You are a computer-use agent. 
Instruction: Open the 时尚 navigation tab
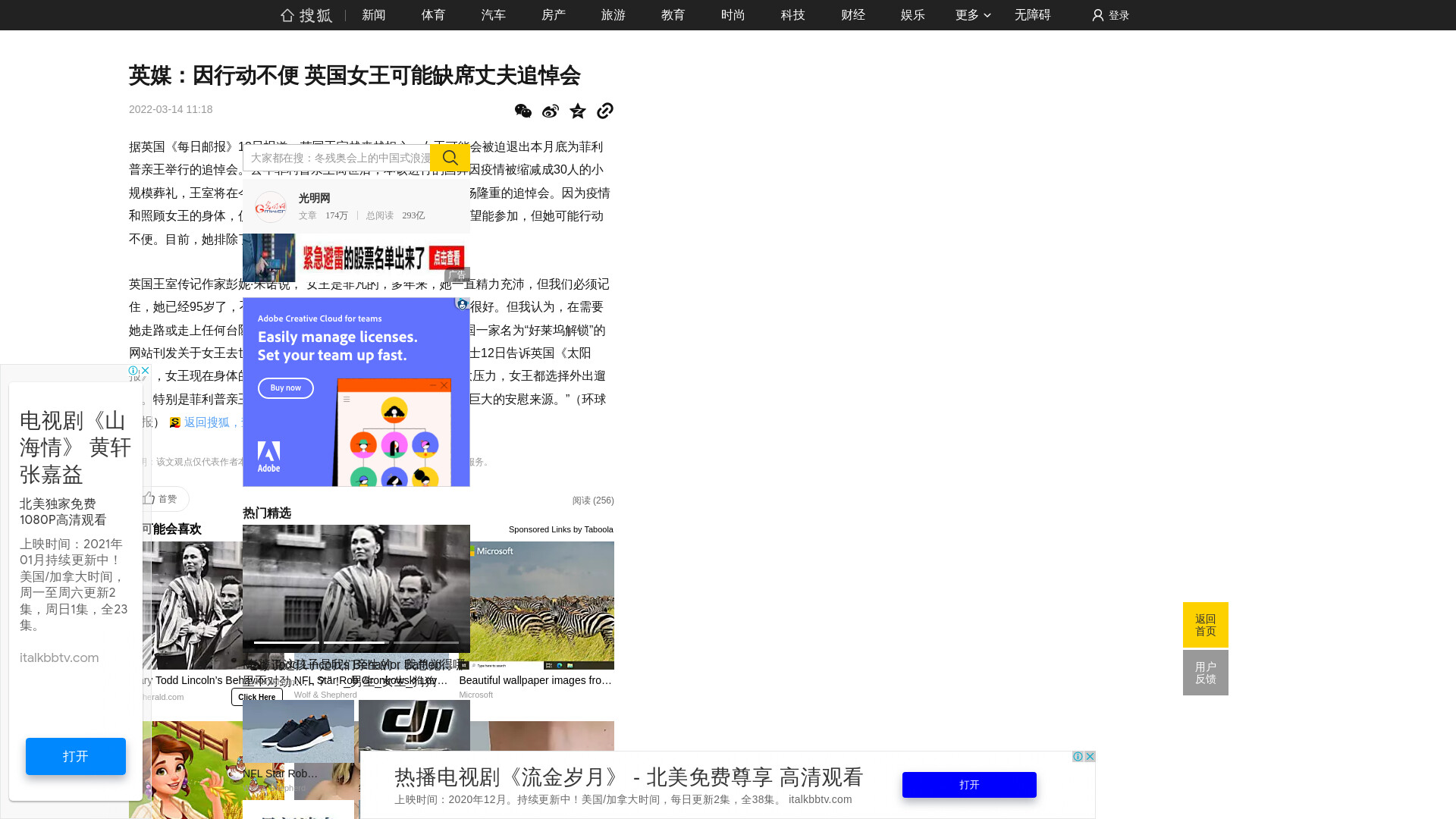[x=733, y=15]
